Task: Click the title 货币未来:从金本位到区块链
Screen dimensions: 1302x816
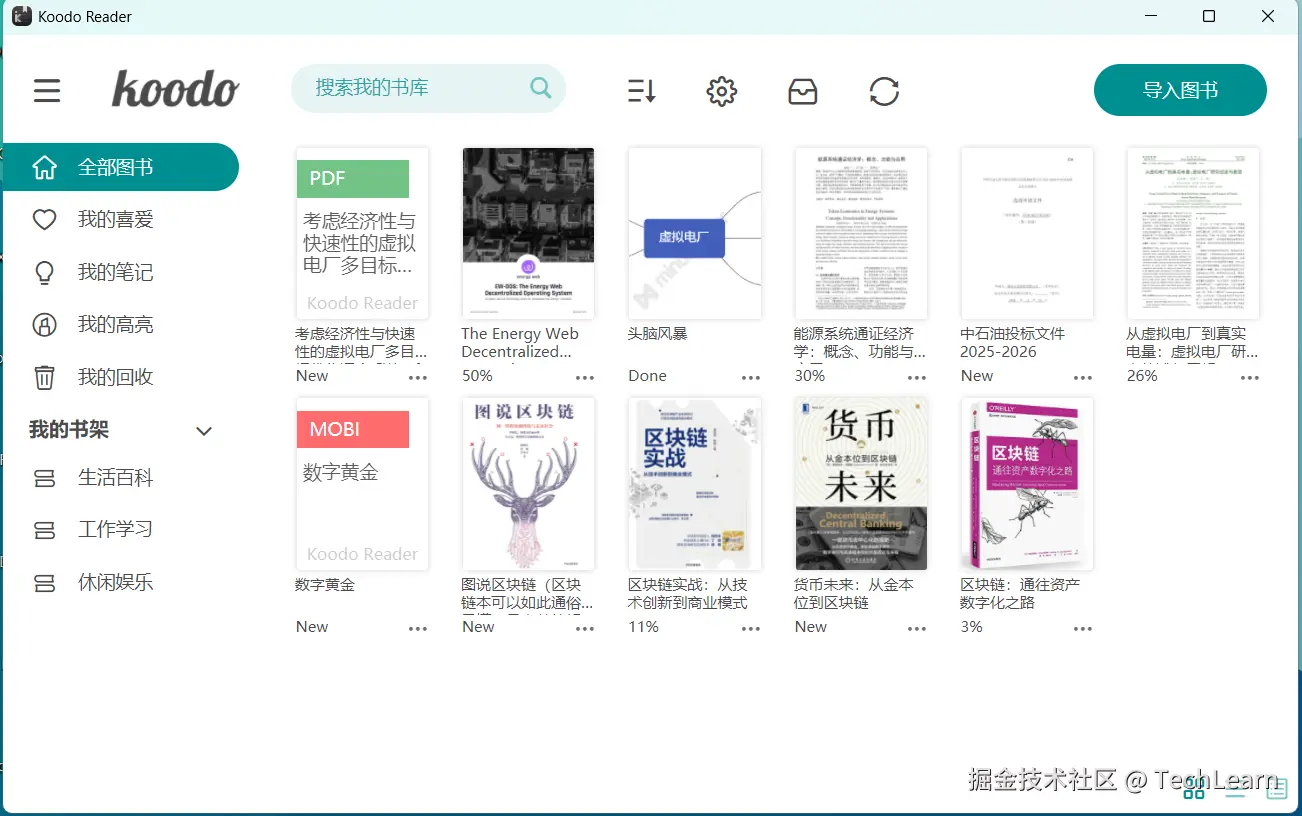Action: (854, 594)
